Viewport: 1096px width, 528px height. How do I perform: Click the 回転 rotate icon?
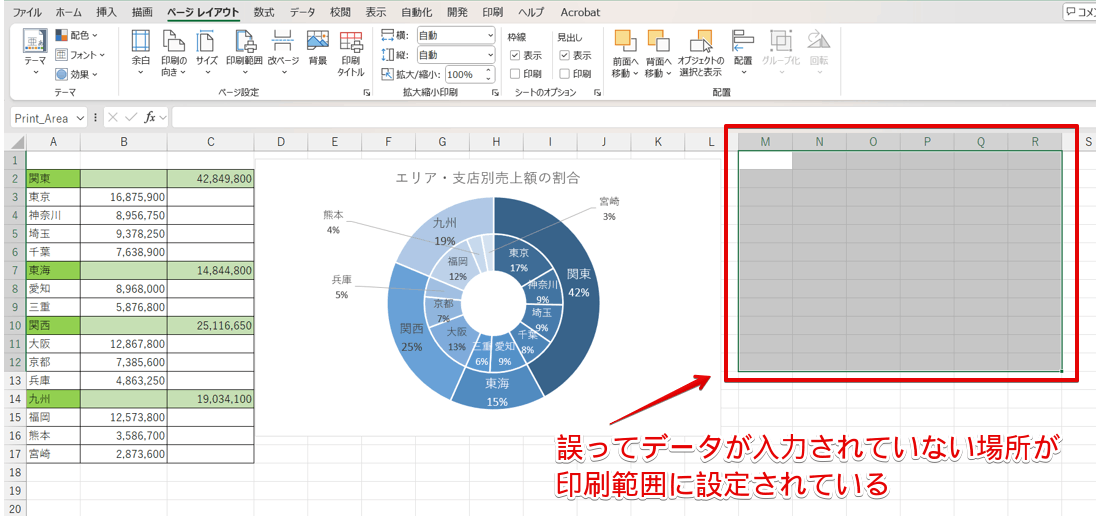pyautogui.click(x=818, y=40)
